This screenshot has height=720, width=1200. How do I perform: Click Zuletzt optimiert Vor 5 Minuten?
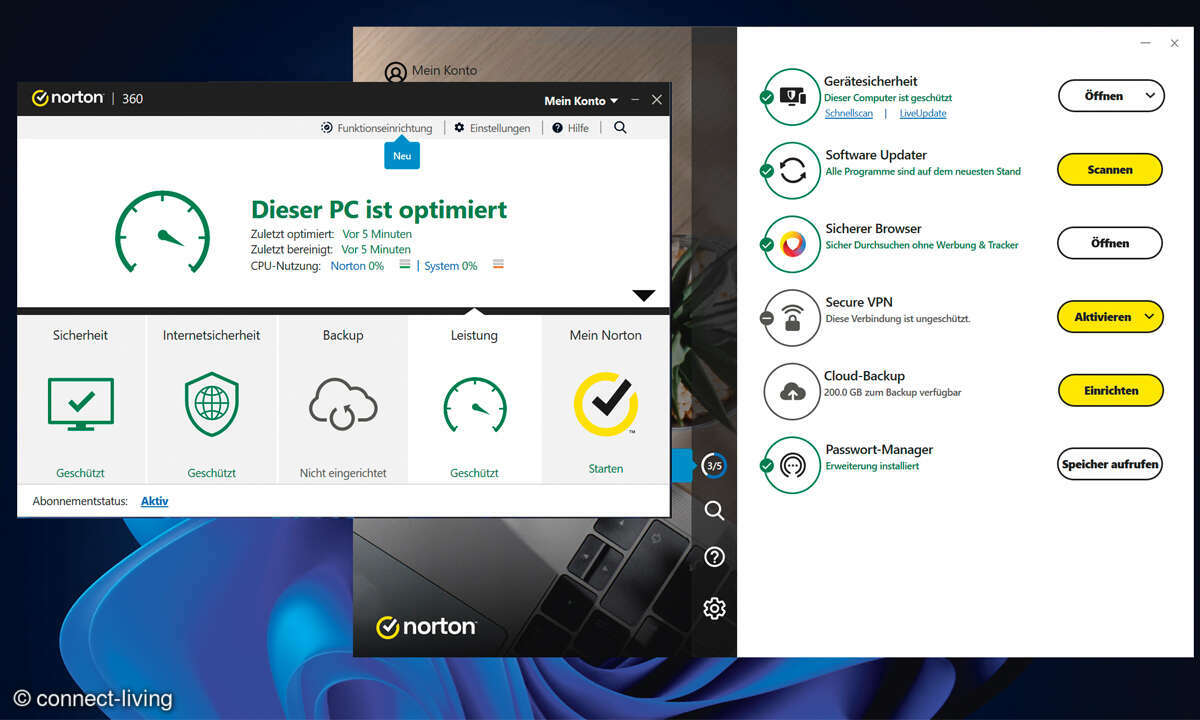tap(376, 234)
